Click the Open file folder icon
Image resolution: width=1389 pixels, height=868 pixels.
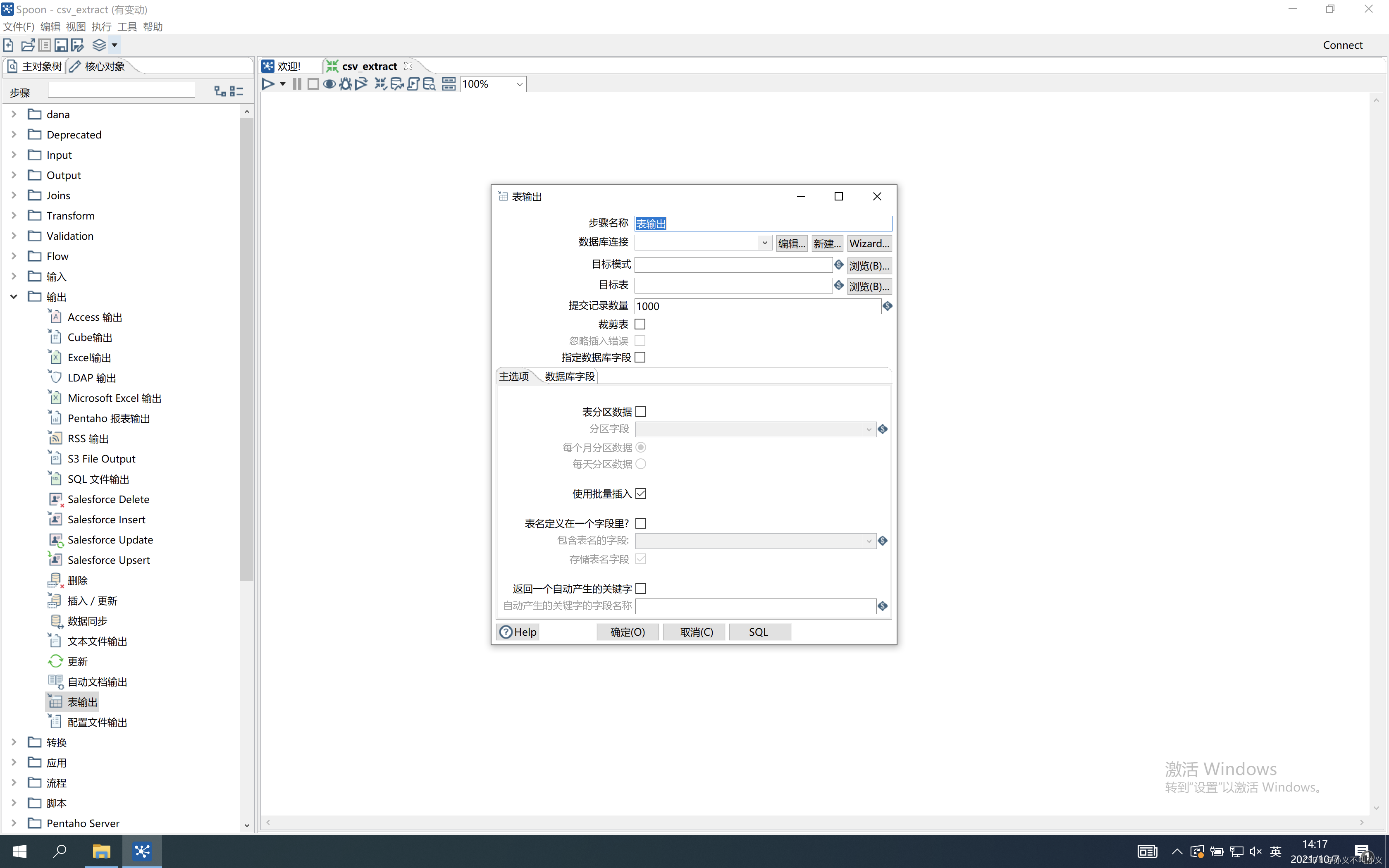28,45
